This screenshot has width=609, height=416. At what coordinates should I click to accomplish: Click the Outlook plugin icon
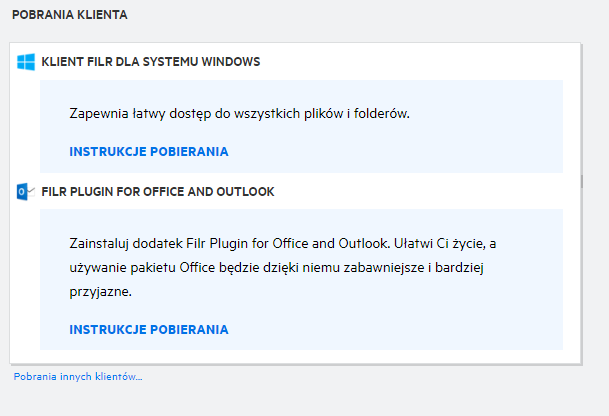coord(26,191)
